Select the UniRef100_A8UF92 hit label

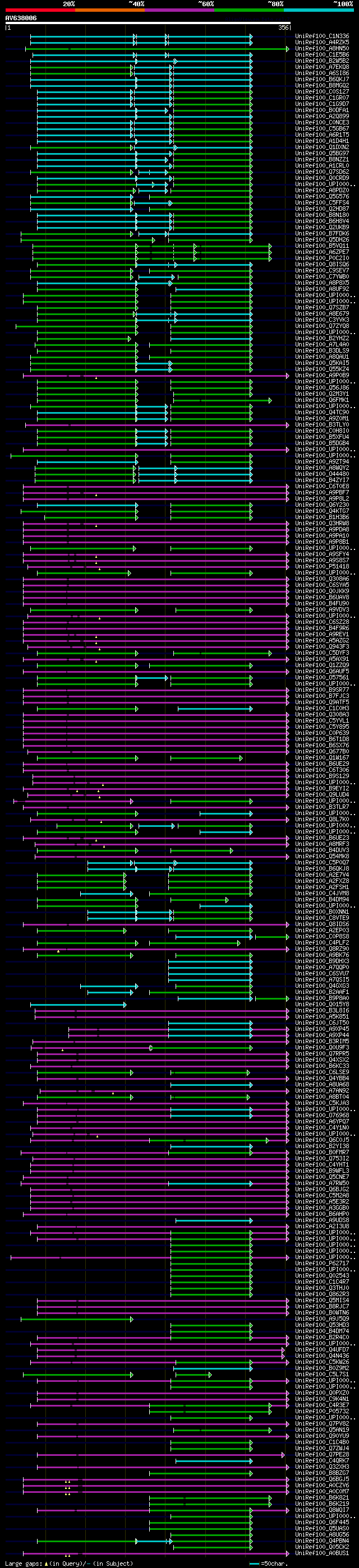coord(322,289)
